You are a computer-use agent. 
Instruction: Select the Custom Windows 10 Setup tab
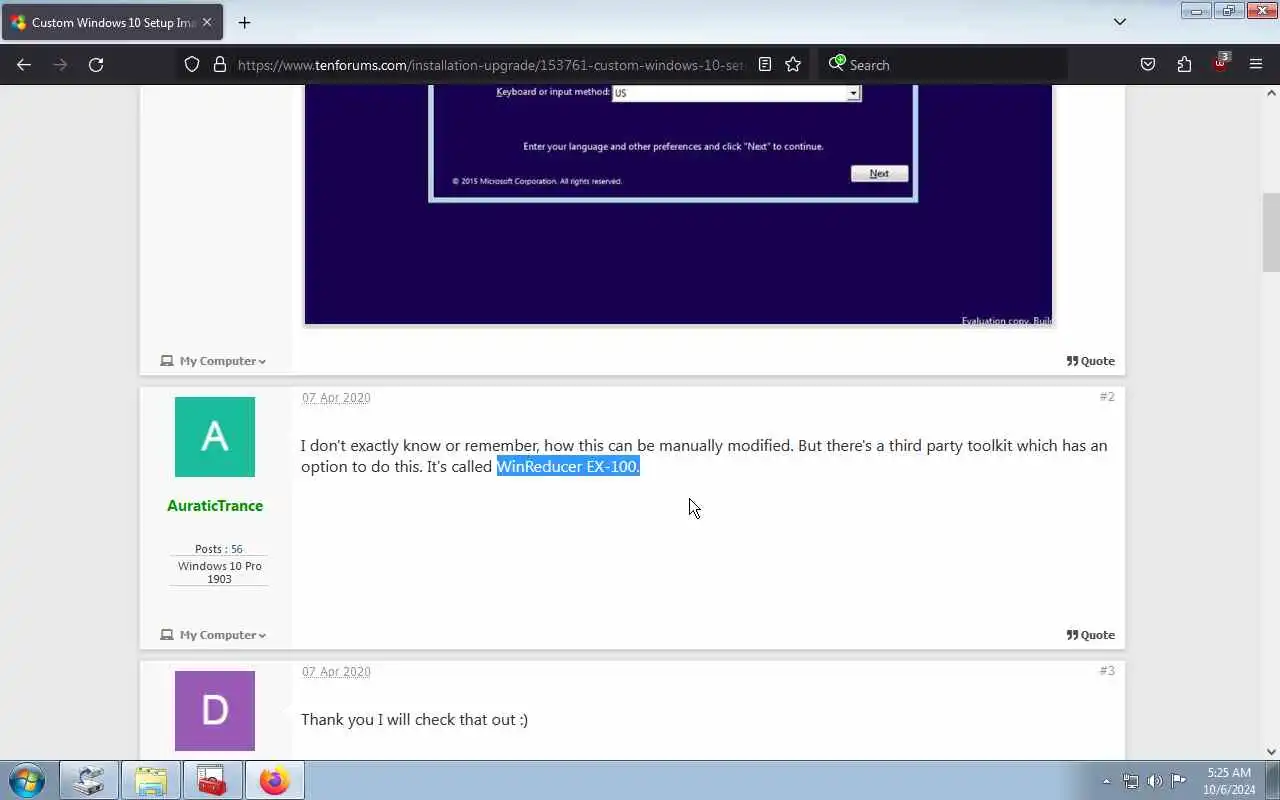112,22
